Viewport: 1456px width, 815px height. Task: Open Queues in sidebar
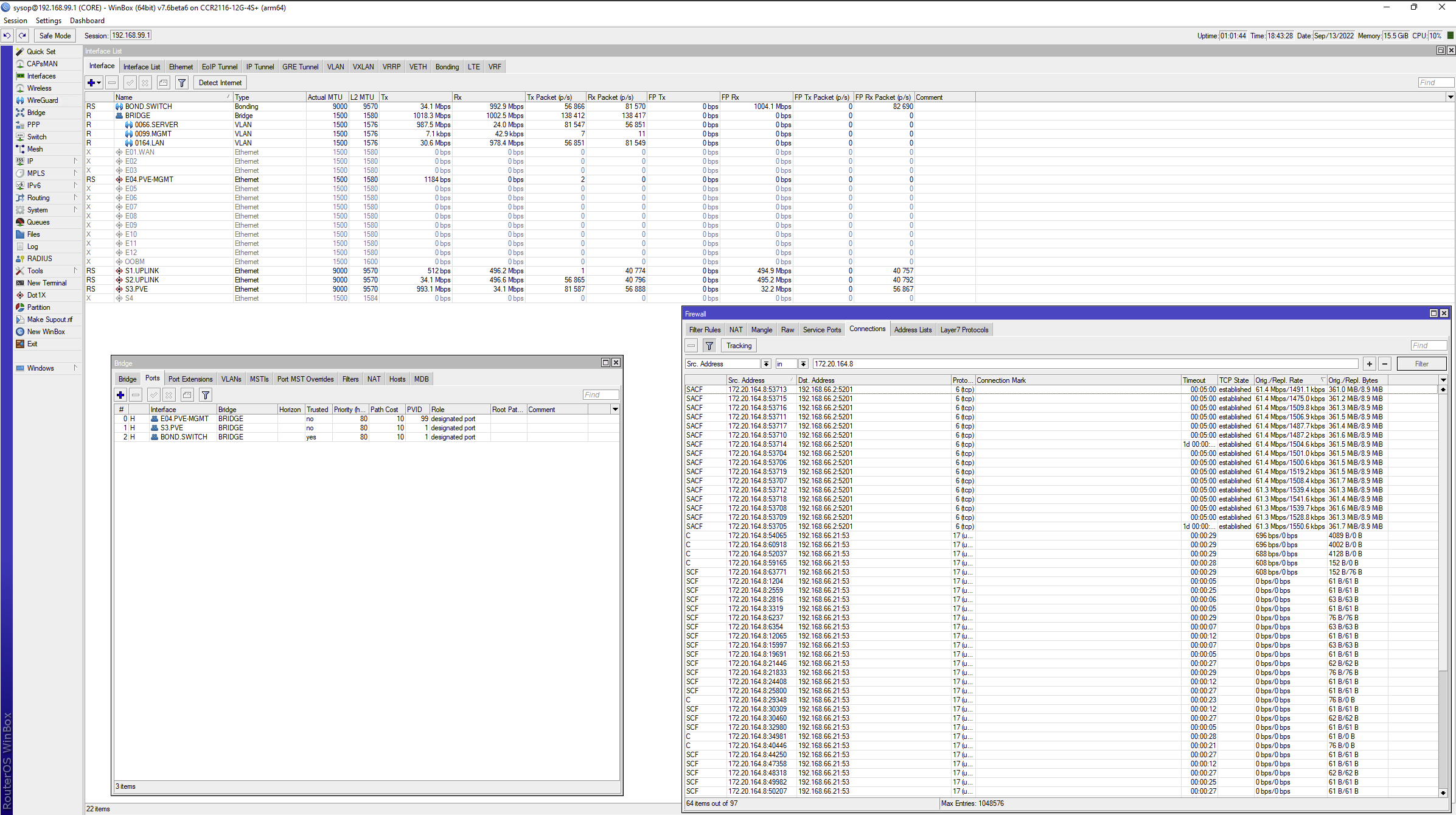click(38, 222)
